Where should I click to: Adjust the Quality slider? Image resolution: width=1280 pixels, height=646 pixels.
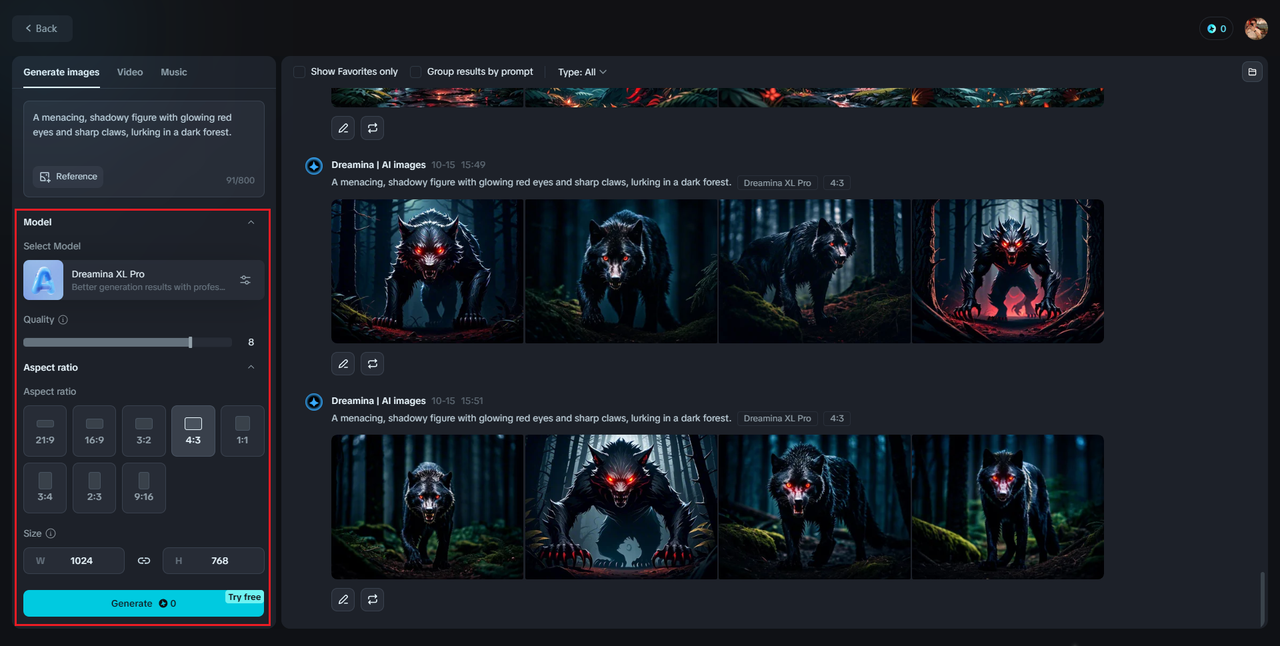128,342
